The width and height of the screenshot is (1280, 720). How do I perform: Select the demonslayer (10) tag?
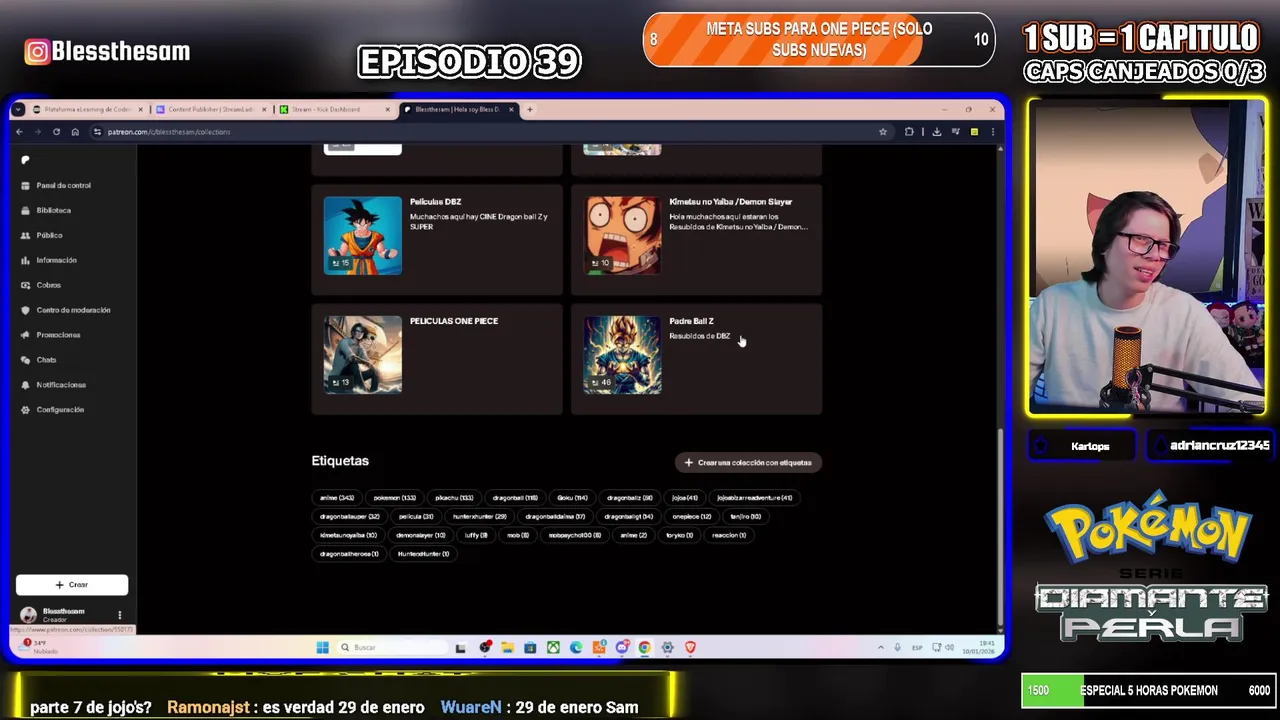(421, 535)
